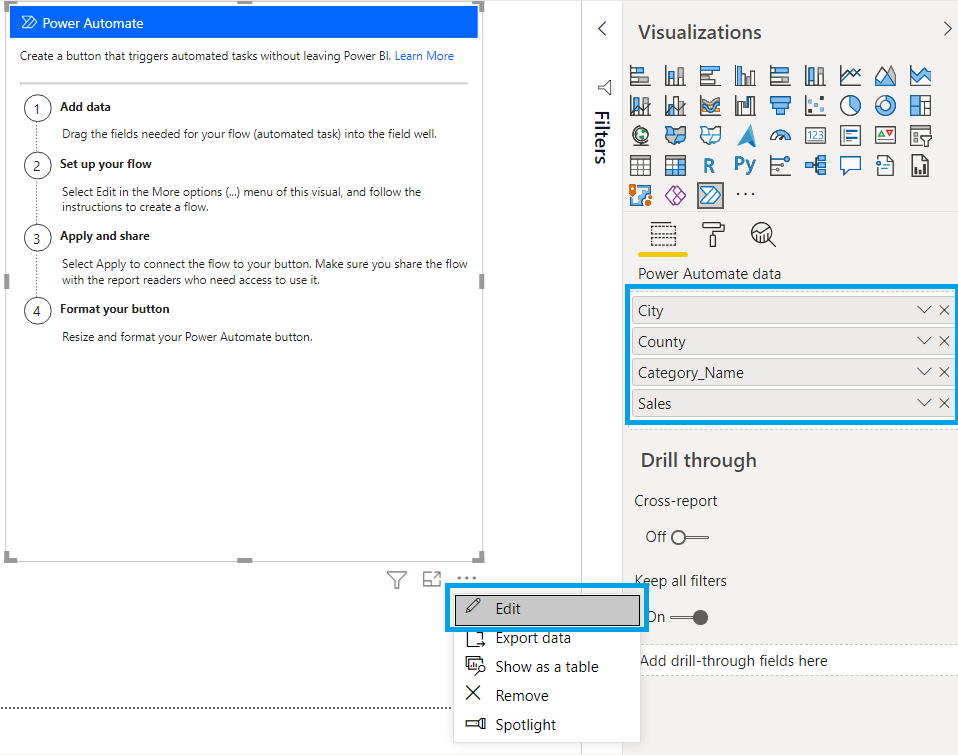Screen dimensions: 958x755
Task: Select the filled map visual
Action: (x=675, y=135)
